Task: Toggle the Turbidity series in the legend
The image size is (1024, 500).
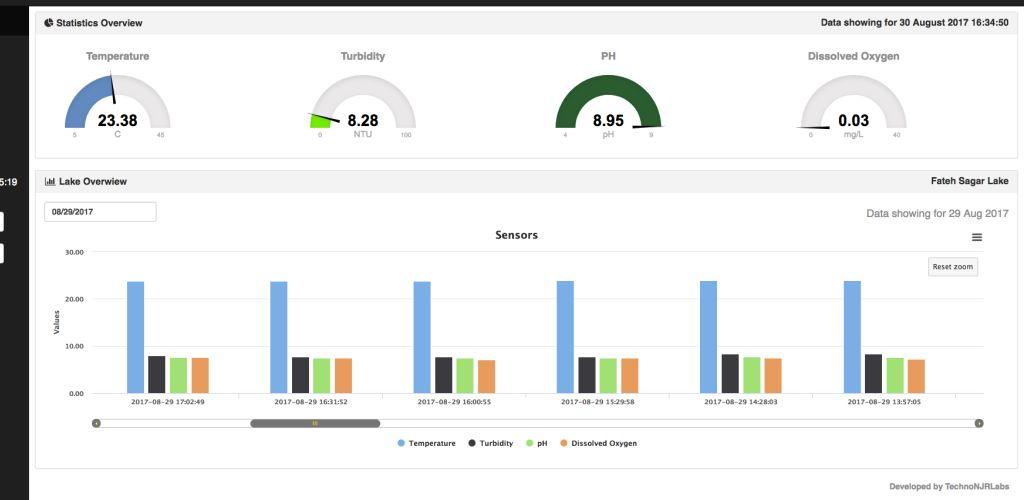Action: tap(490, 443)
